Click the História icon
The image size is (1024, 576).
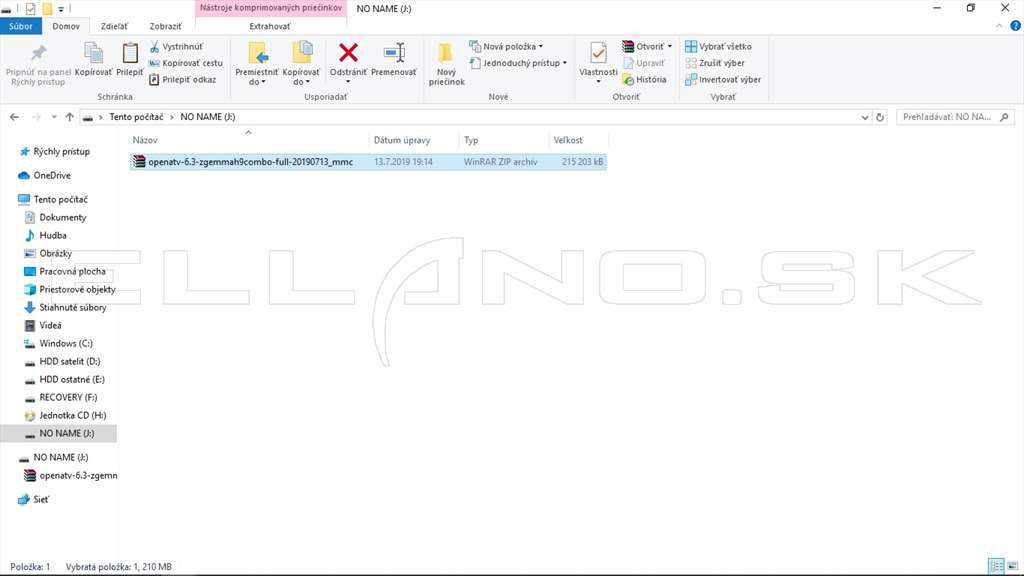click(628, 80)
